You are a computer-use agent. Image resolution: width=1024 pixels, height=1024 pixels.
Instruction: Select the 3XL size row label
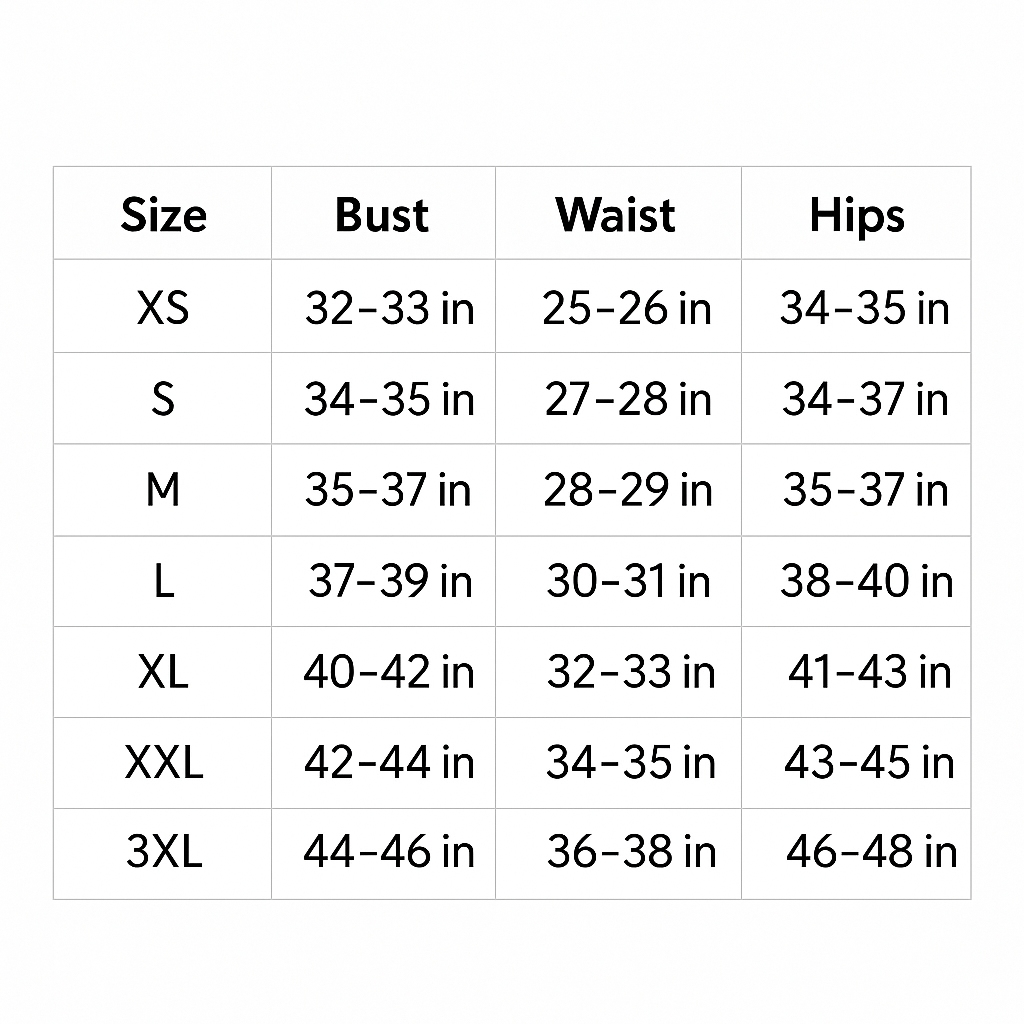[164, 852]
